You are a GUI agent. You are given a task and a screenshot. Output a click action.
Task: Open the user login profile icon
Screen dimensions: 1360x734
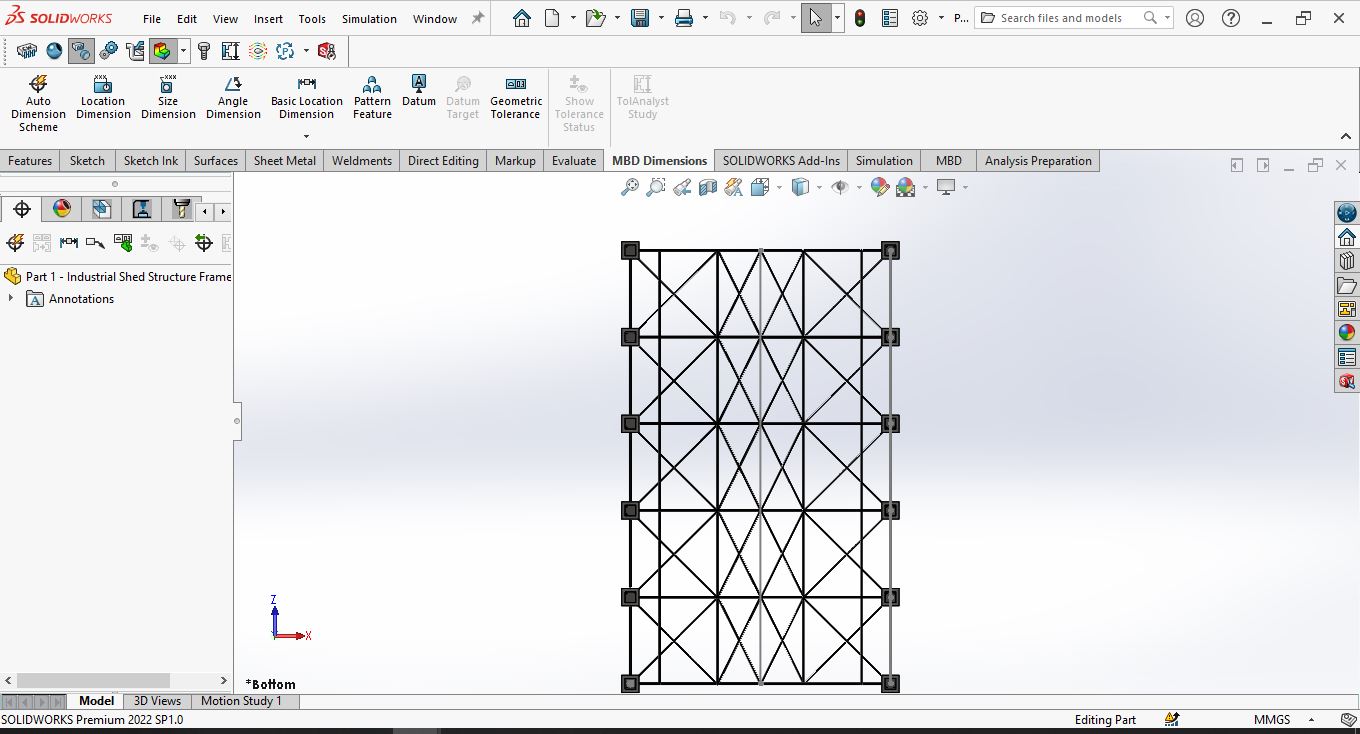point(1194,18)
